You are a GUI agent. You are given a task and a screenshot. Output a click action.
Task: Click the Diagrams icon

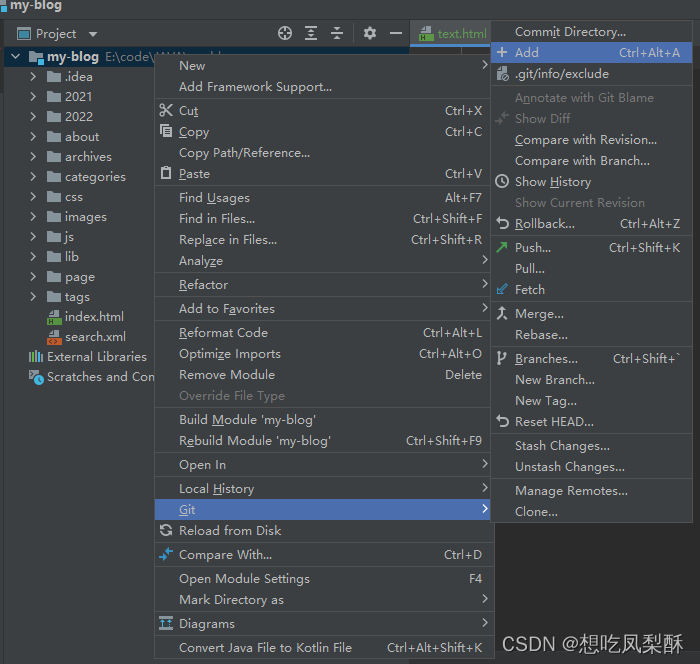tap(166, 623)
